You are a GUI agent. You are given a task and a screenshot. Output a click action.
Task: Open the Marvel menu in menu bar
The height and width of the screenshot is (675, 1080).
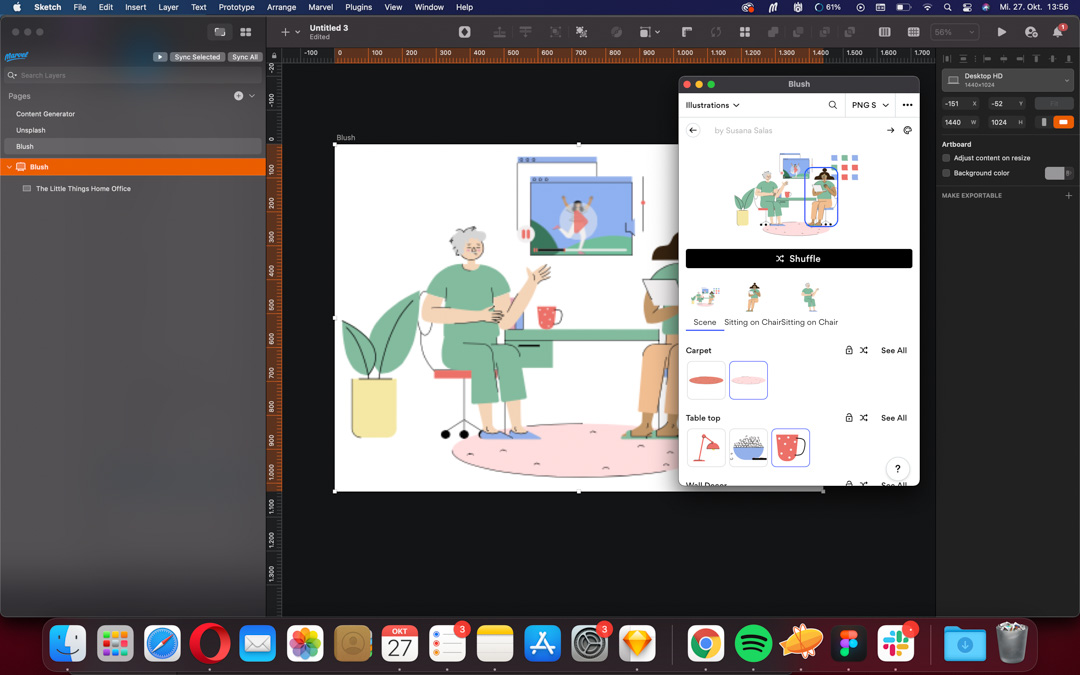pos(320,7)
